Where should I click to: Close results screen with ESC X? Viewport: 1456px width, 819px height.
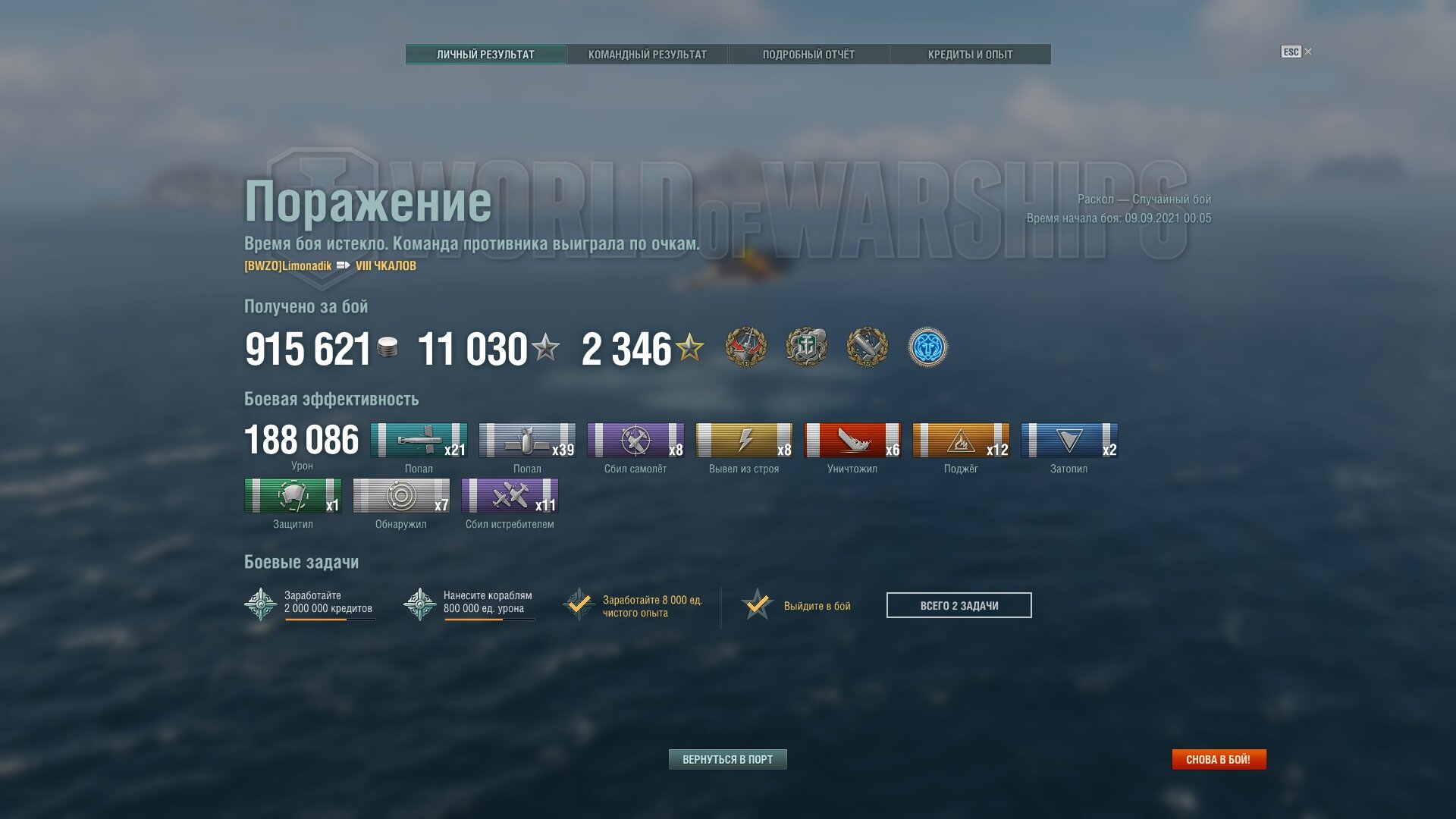(1297, 52)
